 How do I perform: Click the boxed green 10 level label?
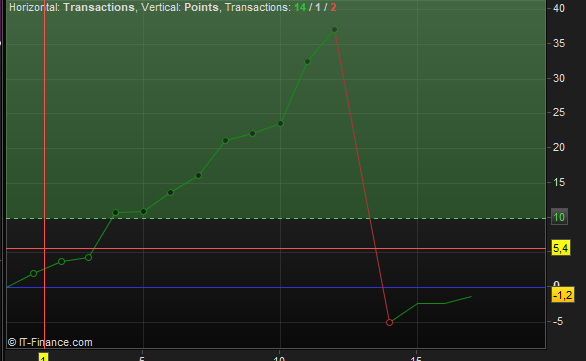click(x=559, y=217)
